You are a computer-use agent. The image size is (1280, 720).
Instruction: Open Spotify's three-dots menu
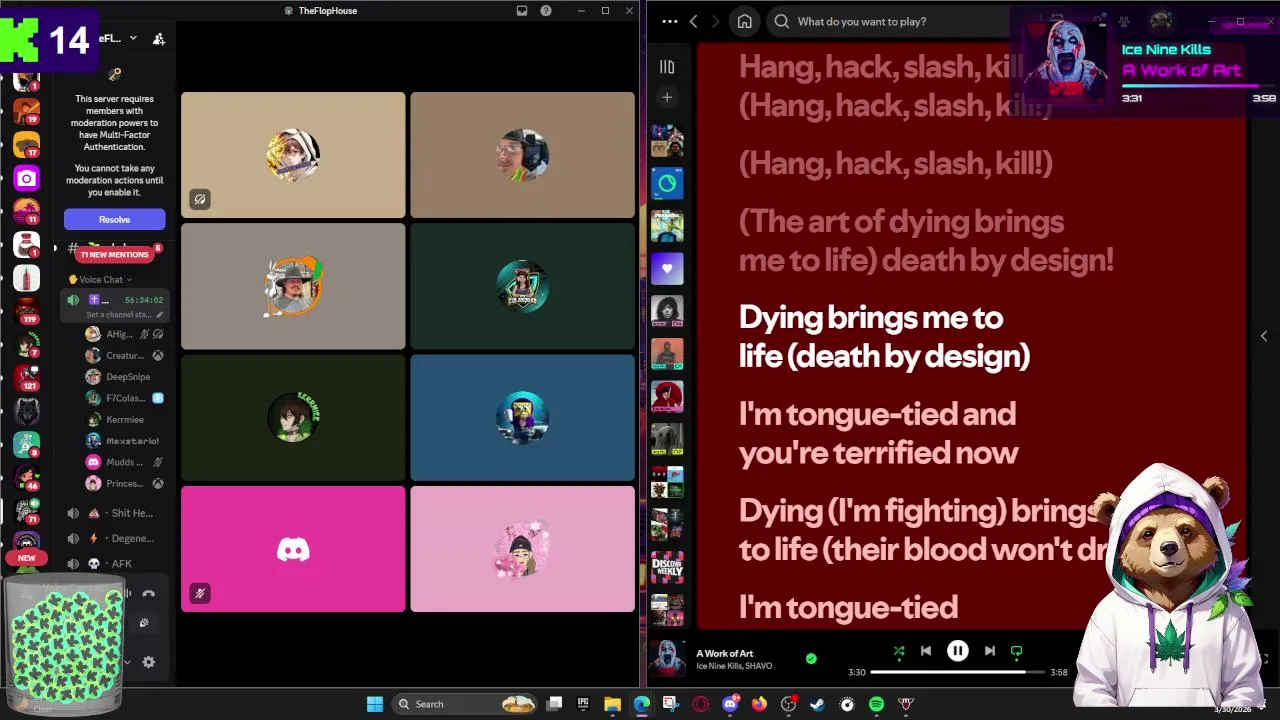(670, 21)
